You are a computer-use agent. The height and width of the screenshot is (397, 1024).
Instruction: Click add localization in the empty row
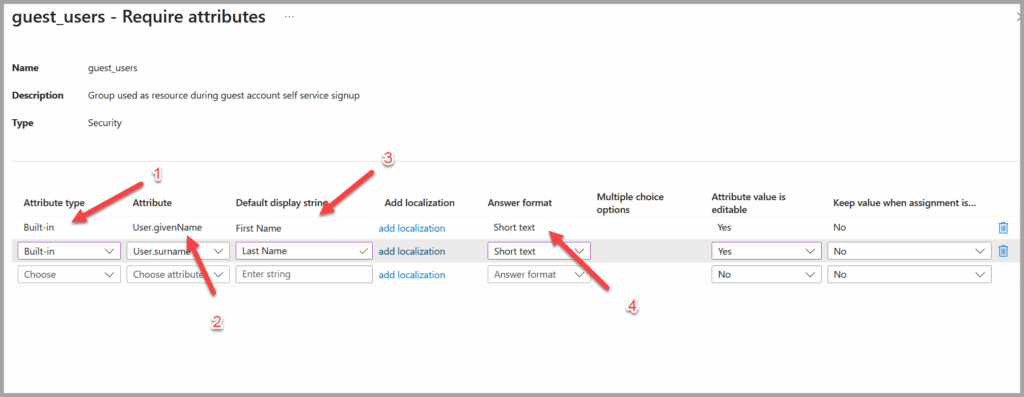[412, 275]
